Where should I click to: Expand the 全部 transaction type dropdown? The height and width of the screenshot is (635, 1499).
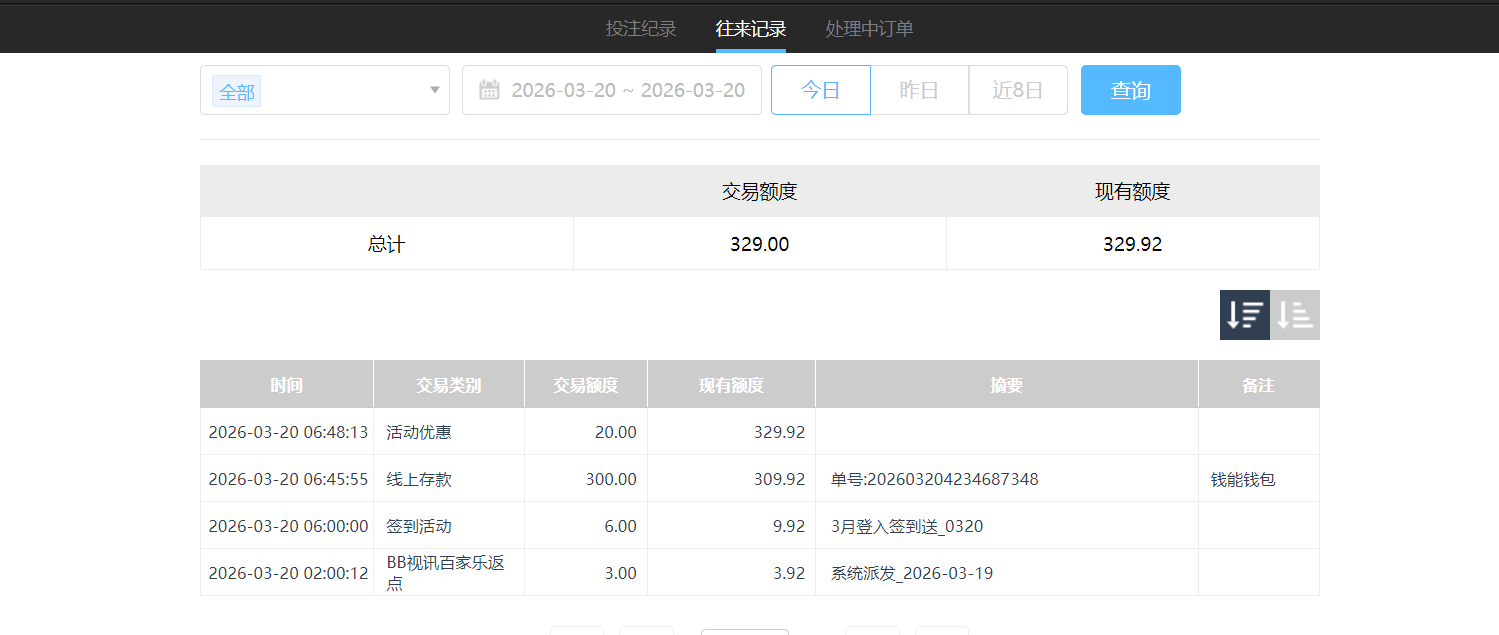coord(324,90)
